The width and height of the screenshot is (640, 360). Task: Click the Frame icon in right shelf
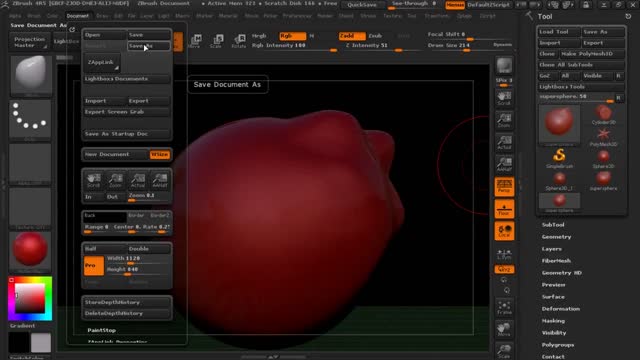pyautogui.click(x=504, y=307)
